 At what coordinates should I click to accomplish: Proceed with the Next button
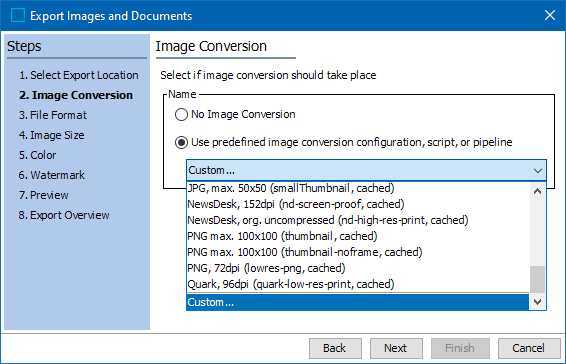coord(396,348)
